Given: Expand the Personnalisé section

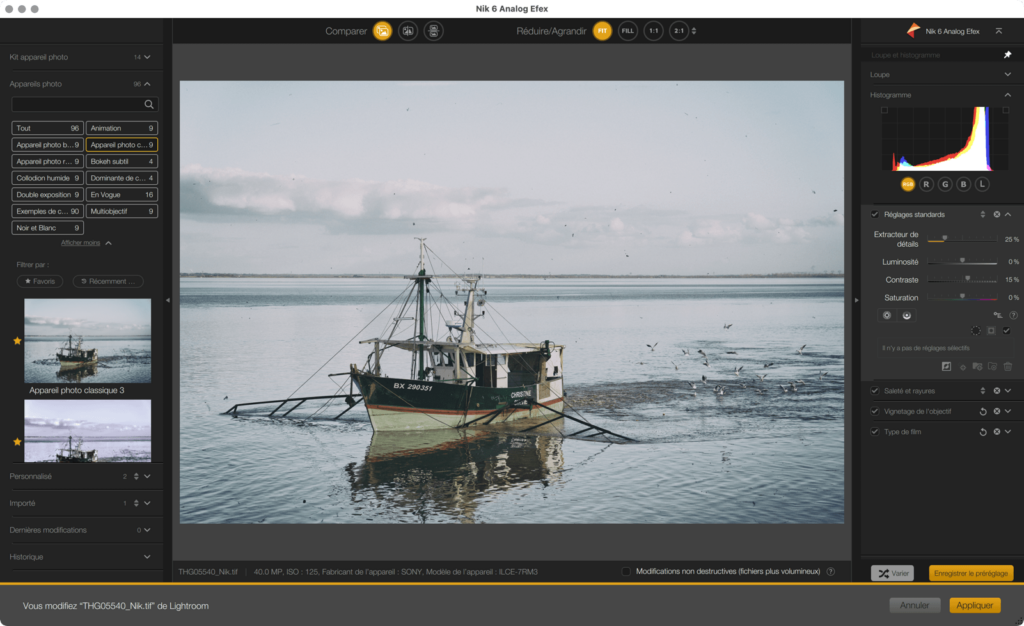Looking at the screenshot, I should point(147,477).
